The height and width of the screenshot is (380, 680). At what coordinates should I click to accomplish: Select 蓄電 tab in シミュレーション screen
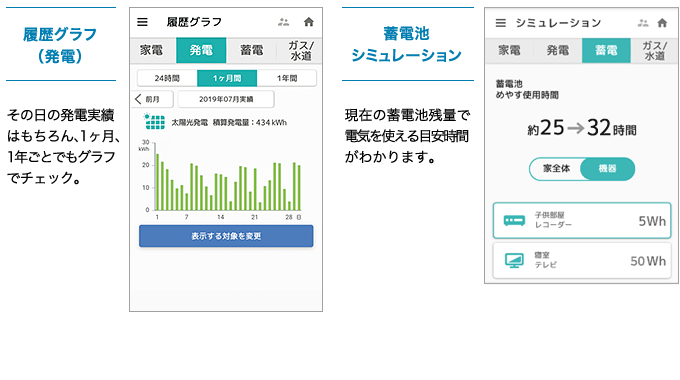pos(606,50)
